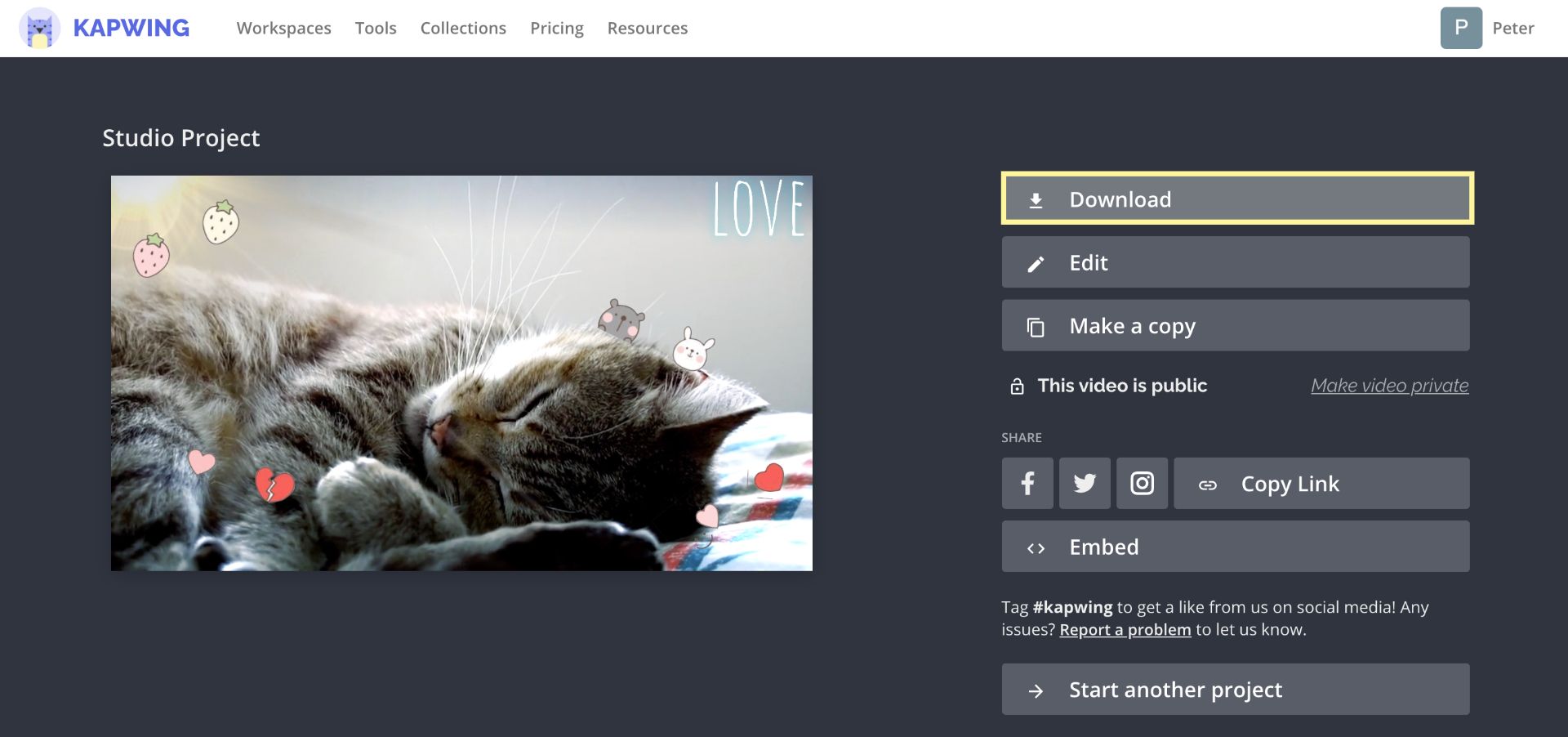
Task: Open the Workspaces menu item
Action: click(x=283, y=29)
